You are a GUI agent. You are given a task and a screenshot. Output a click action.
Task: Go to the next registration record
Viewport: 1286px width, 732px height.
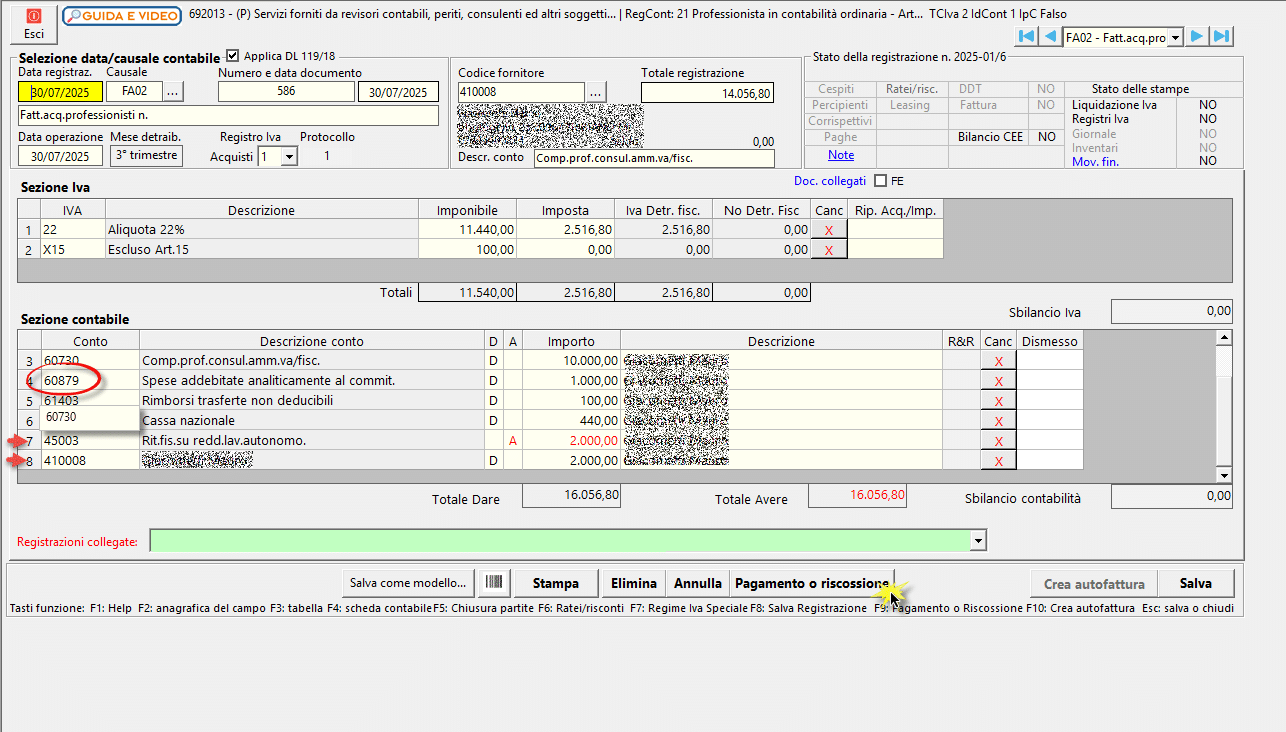pyautogui.click(x=1197, y=37)
